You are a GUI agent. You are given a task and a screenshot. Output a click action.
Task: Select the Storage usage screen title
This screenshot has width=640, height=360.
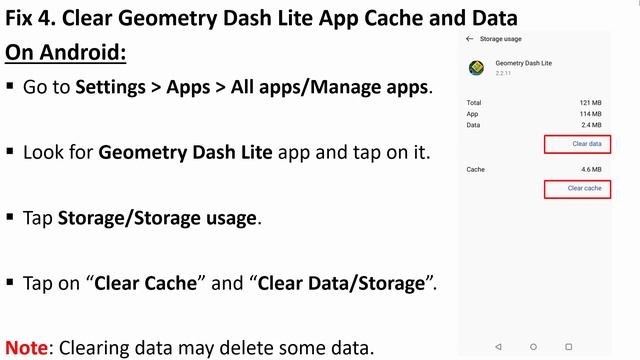pos(501,39)
